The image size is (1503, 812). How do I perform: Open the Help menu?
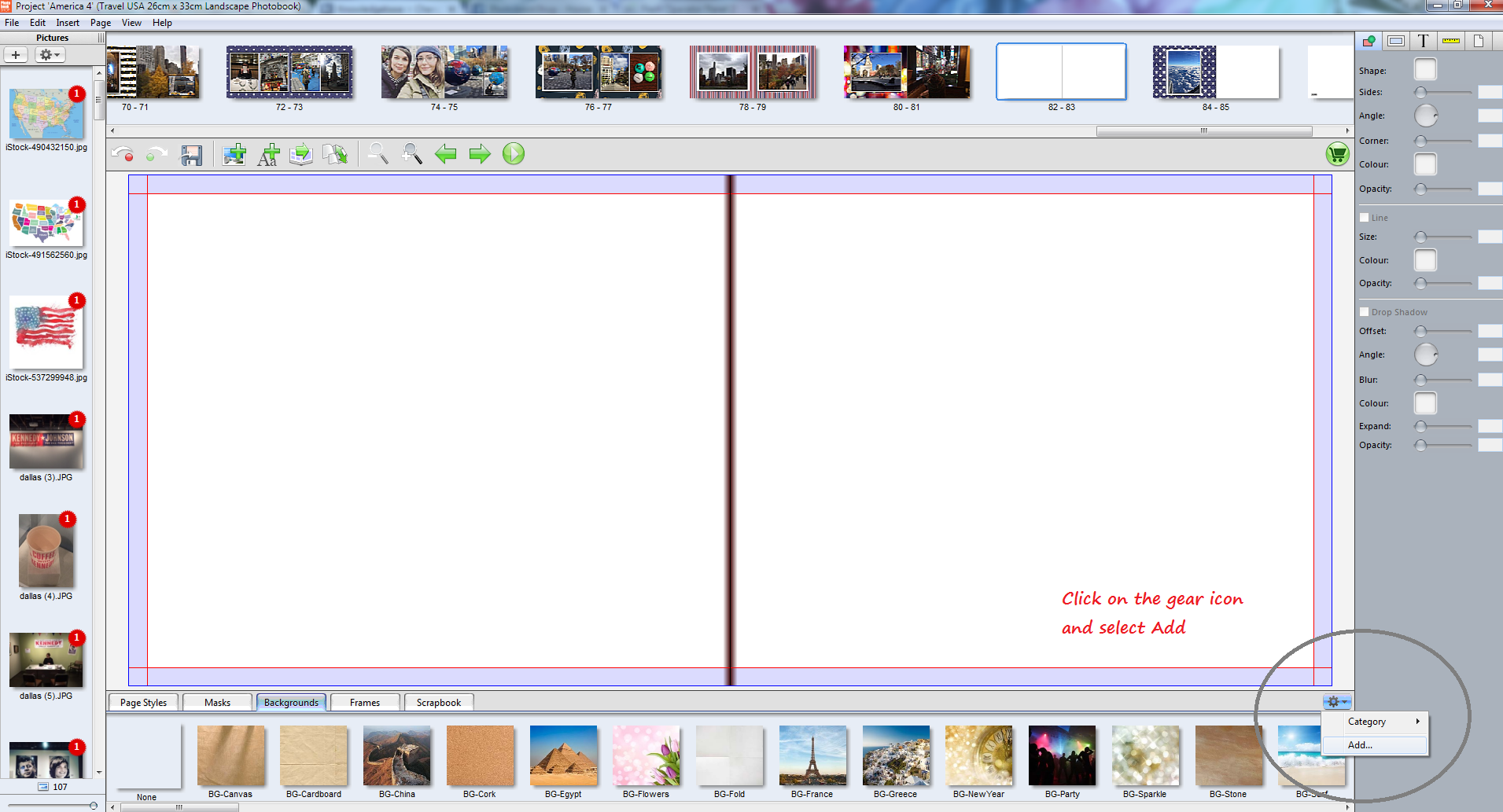(x=162, y=23)
